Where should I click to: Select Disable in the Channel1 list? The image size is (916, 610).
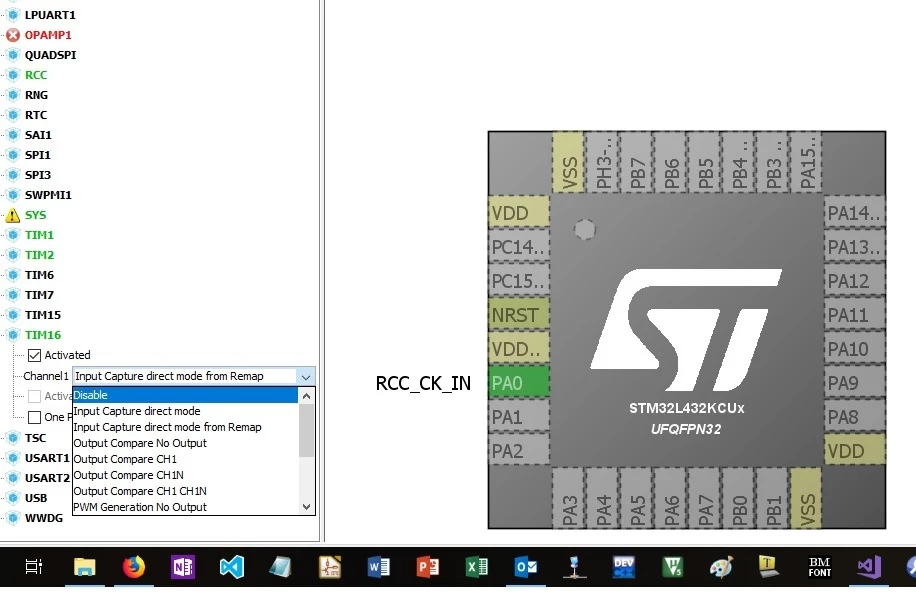click(185, 395)
